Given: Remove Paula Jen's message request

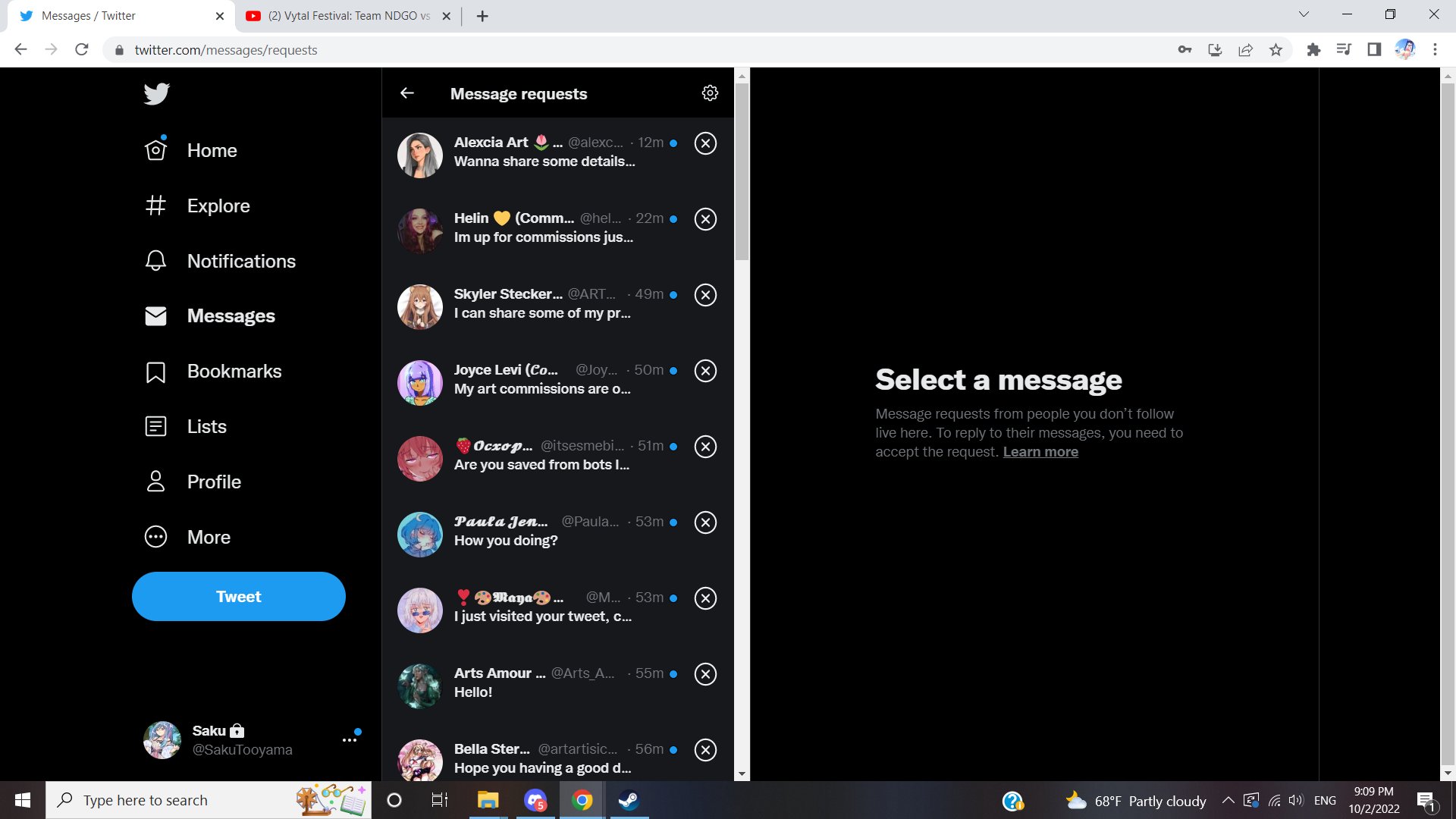Looking at the screenshot, I should (705, 522).
